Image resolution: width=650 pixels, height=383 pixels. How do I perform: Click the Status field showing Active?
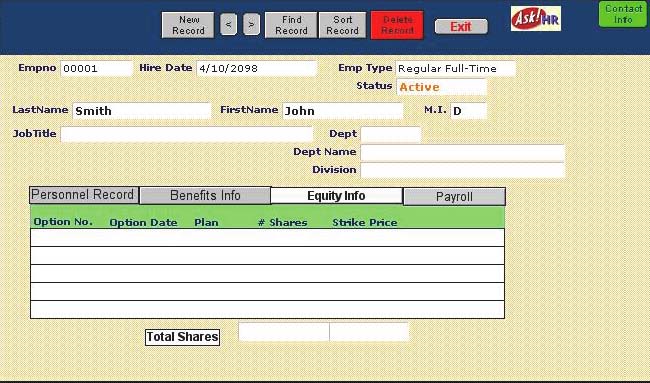tap(441, 87)
